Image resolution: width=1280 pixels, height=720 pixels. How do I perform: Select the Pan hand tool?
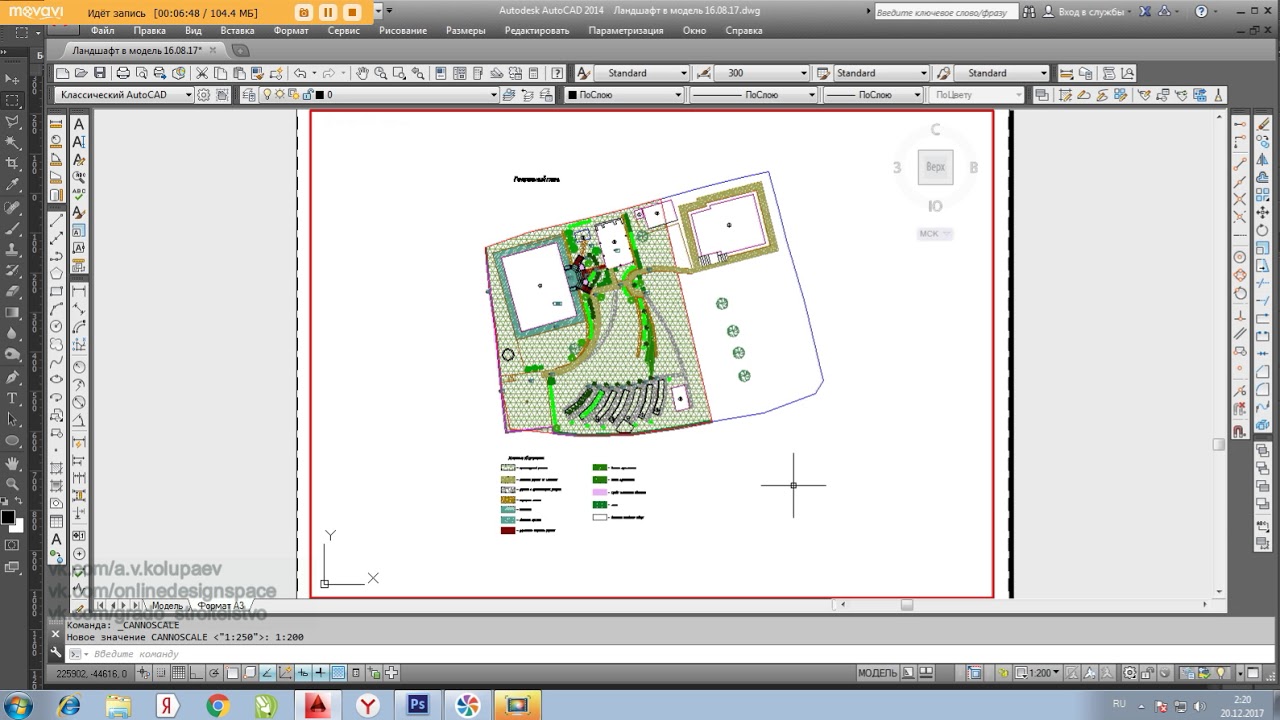(x=362, y=73)
